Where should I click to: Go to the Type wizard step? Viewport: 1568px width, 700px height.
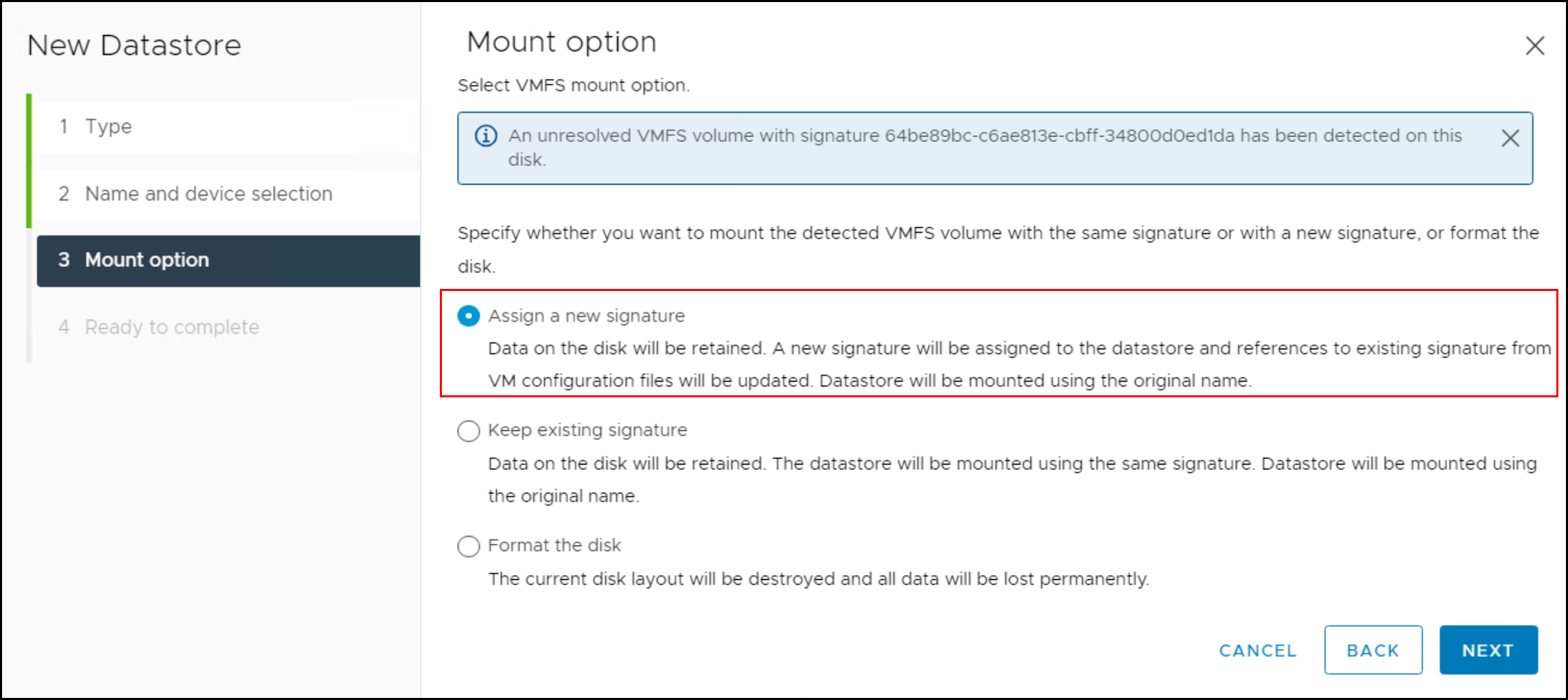tap(108, 127)
